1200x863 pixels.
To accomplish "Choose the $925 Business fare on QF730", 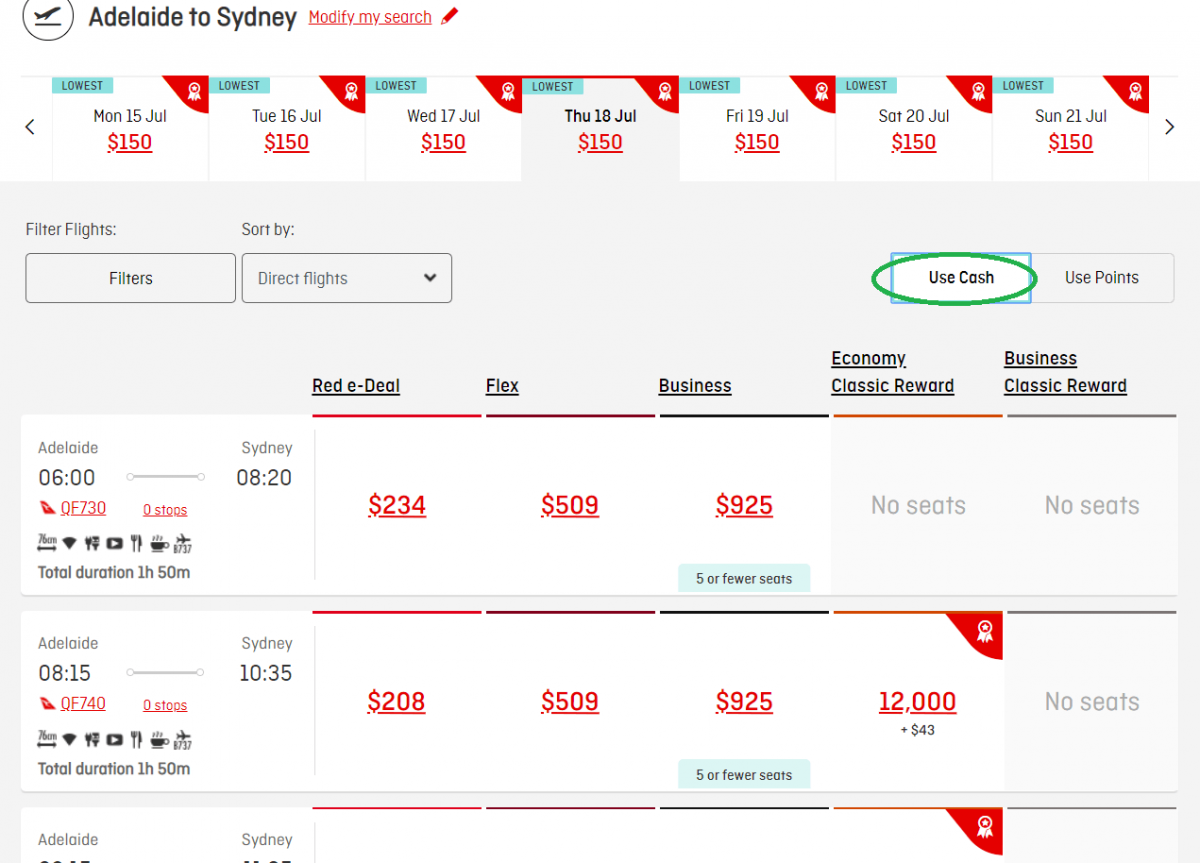I will click(744, 506).
